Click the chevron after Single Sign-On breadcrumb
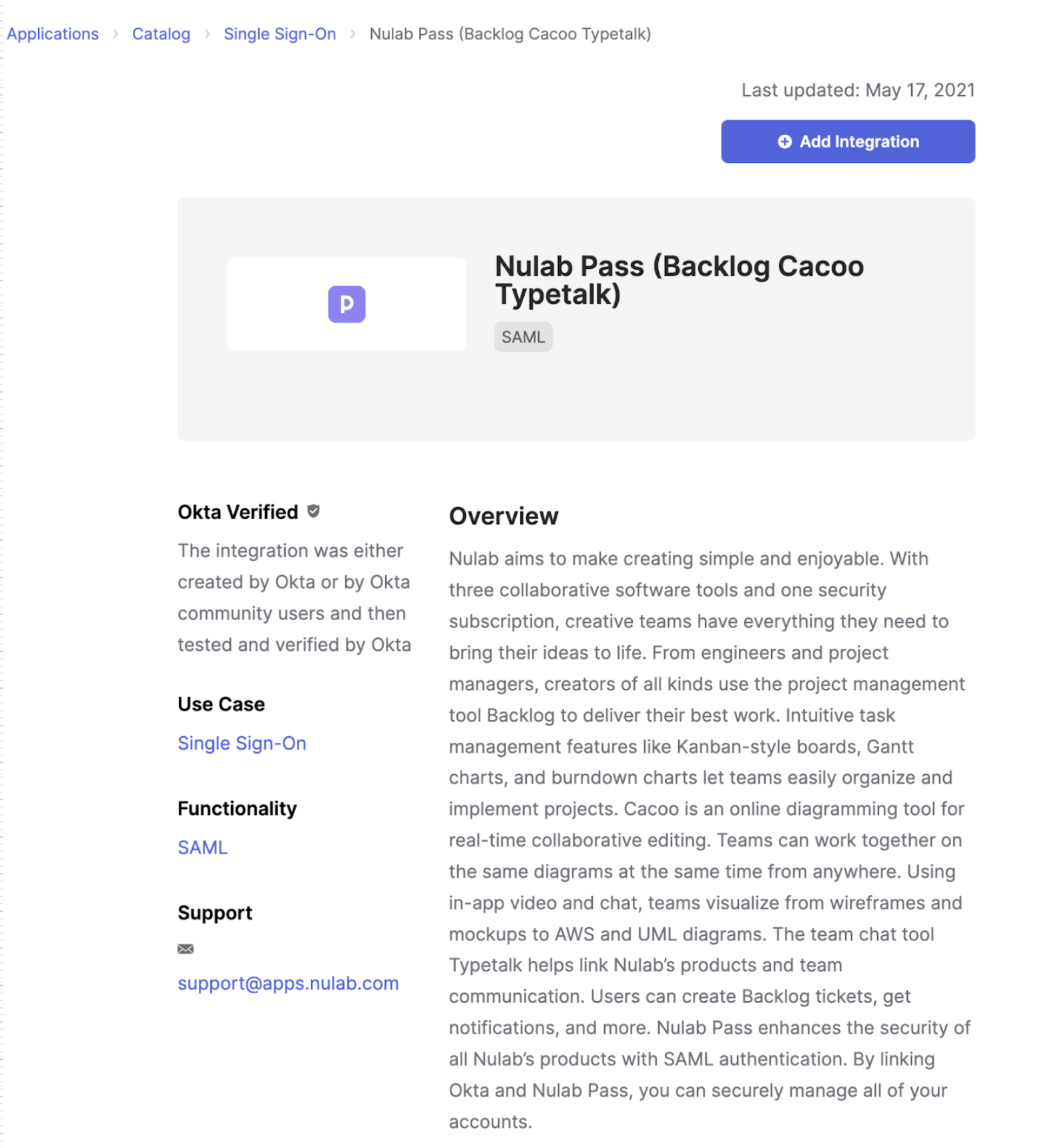 click(352, 34)
